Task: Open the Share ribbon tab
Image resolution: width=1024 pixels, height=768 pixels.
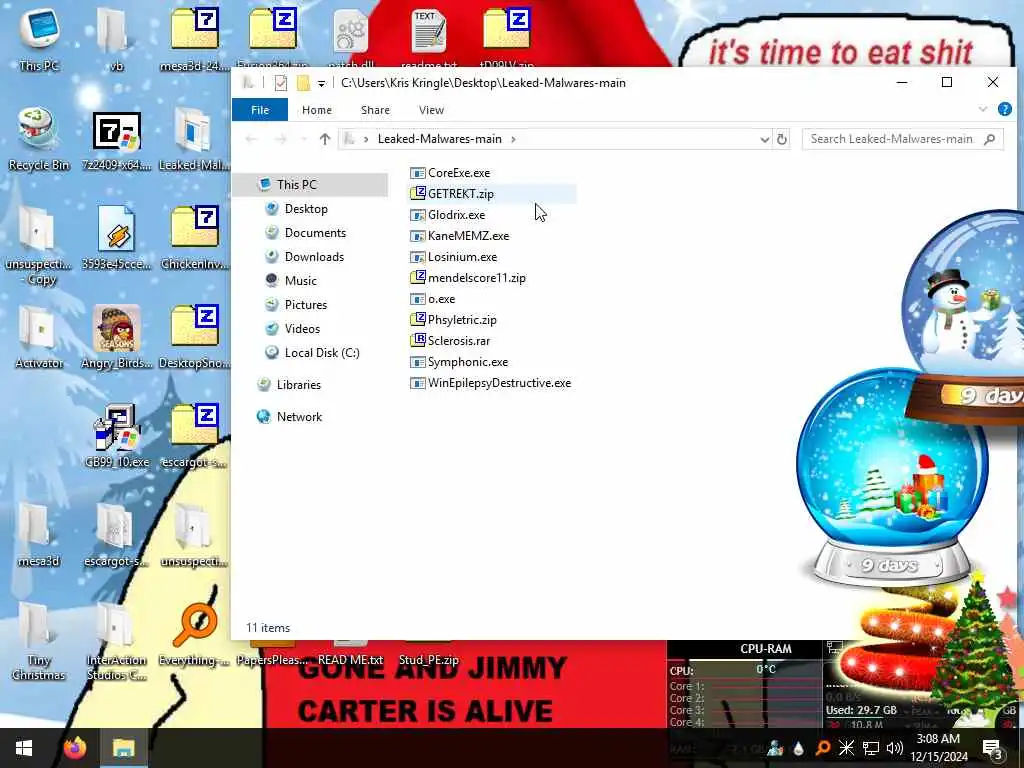Action: [x=375, y=110]
